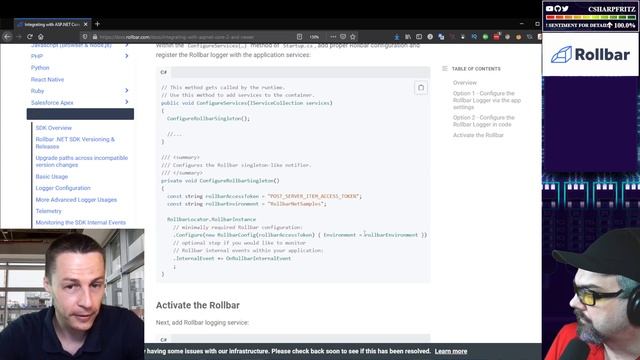Click the padlock site security icon
The width and height of the screenshot is (640, 360).
tap(95, 37)
